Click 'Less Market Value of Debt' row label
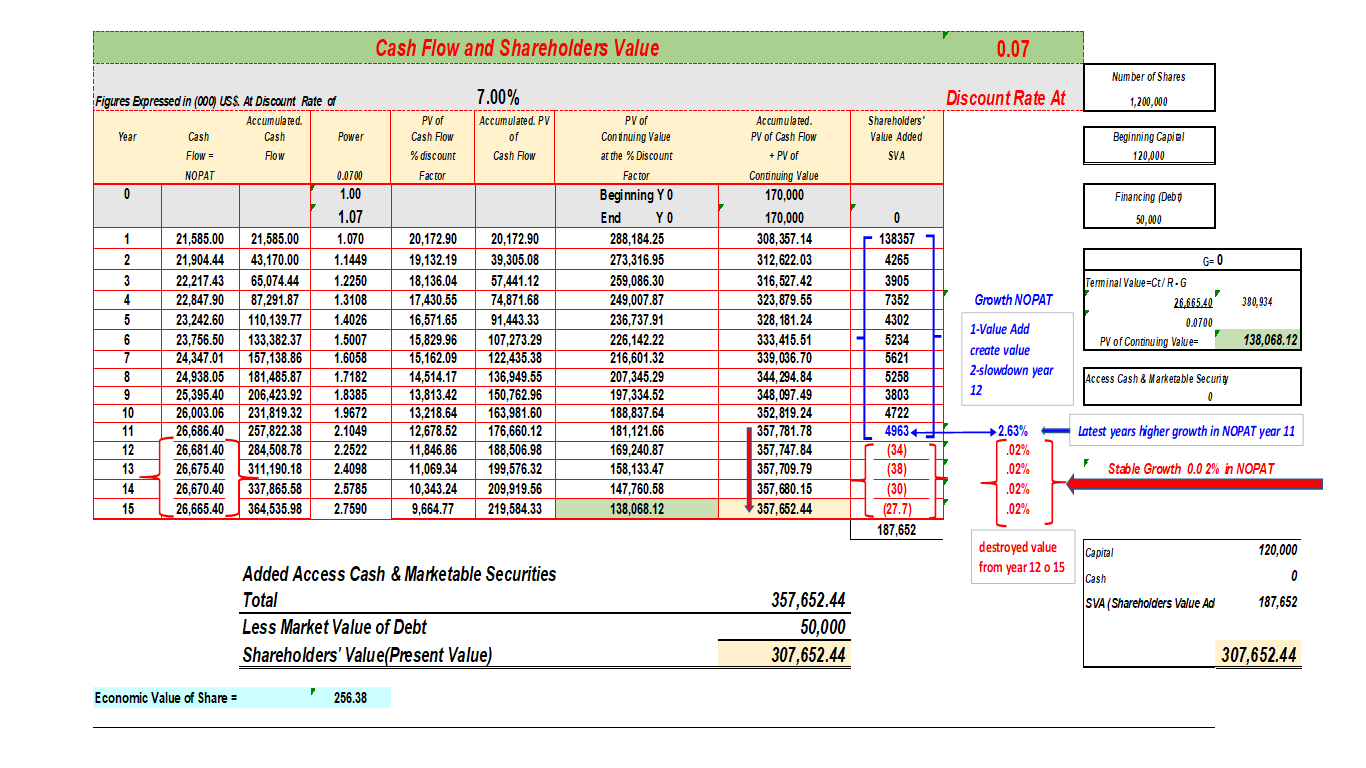Image resolution: width=1366 pixels, height=768 pixels. click(x=334, y=627)
